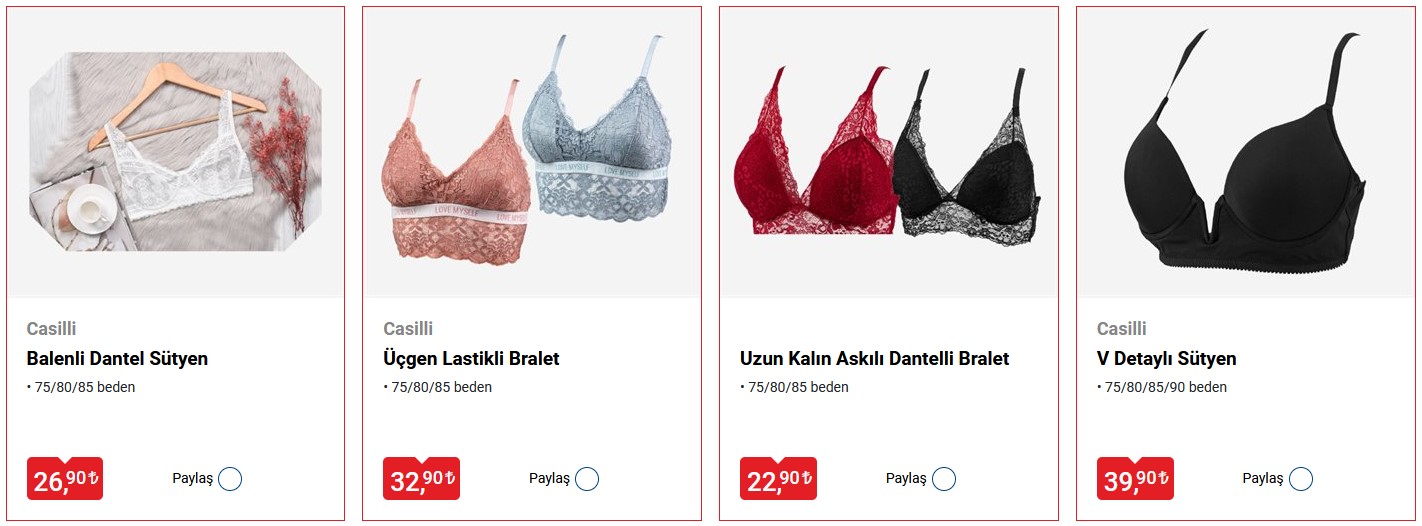
Task: Open Üçgen Lastikli Bralet product title
Action: point(471,358)
